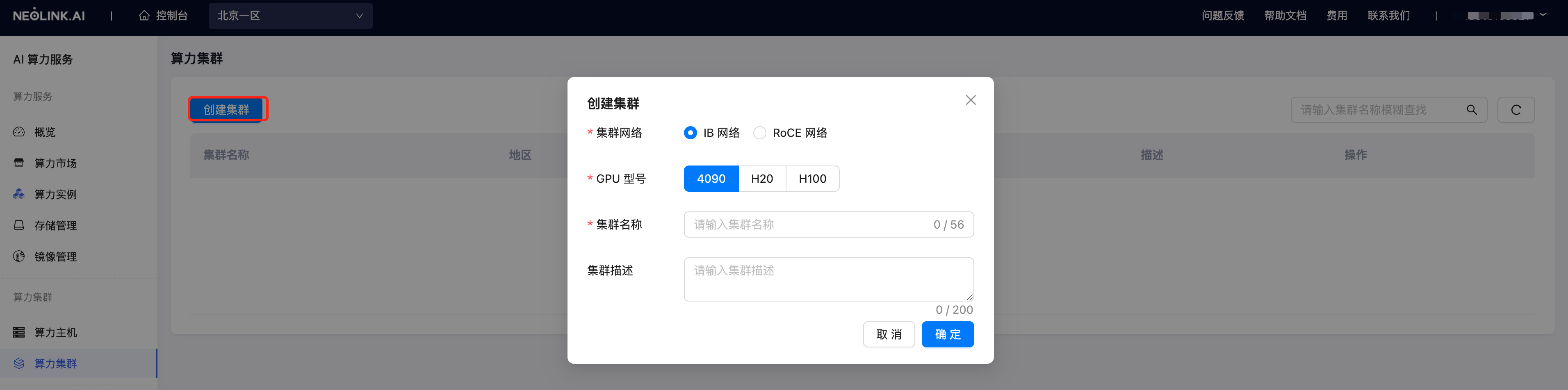Click the 算力主机 server icon

[x=19, y=331]
